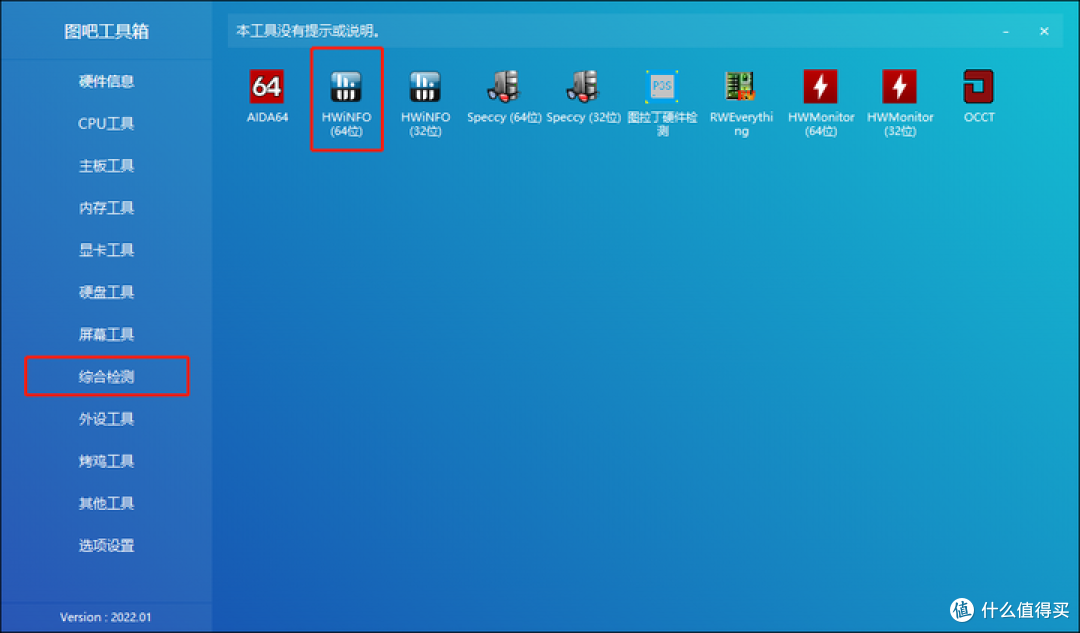The height and width of the screenshot is (633, 1080).
Task: Minimize the 图吧工具箱 window
Action: click(1006, 31)
